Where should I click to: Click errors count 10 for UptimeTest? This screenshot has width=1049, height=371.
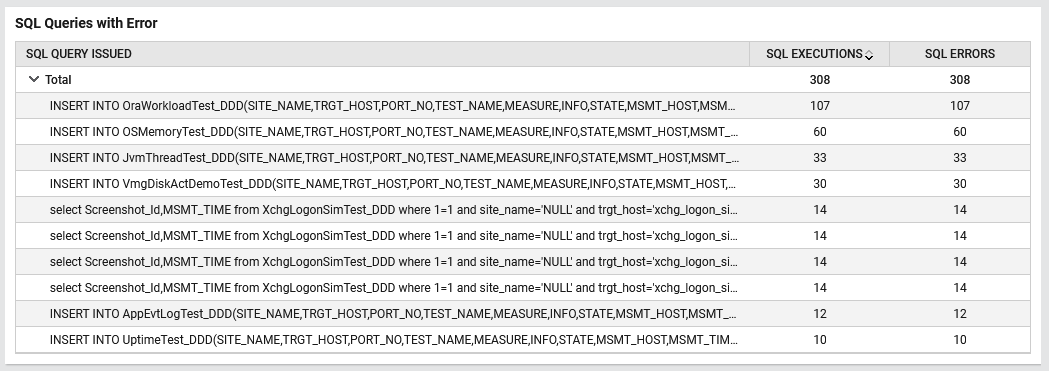959,340
